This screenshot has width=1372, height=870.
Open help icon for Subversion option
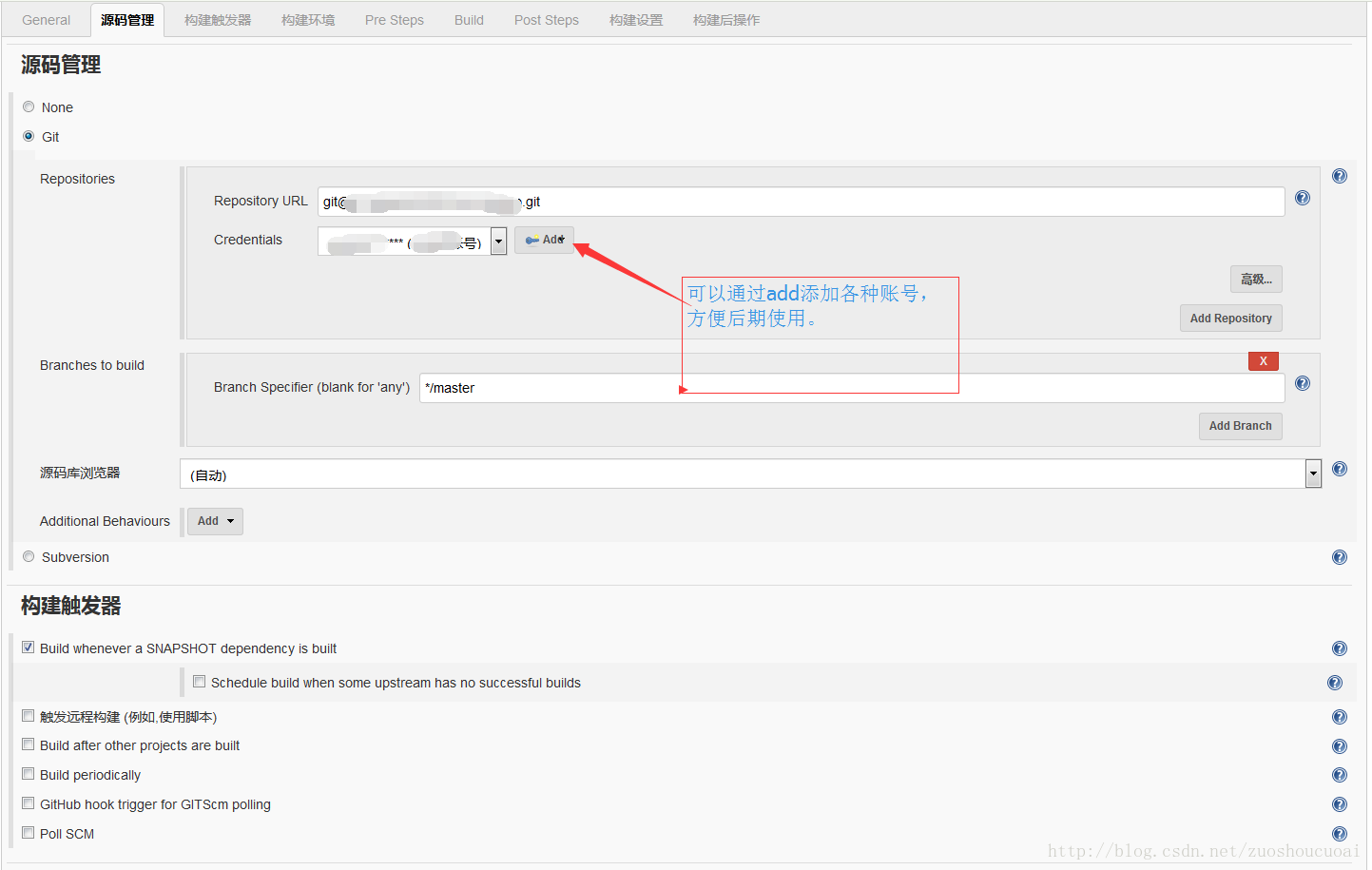pyautogui.click(x=1339, y=557)
